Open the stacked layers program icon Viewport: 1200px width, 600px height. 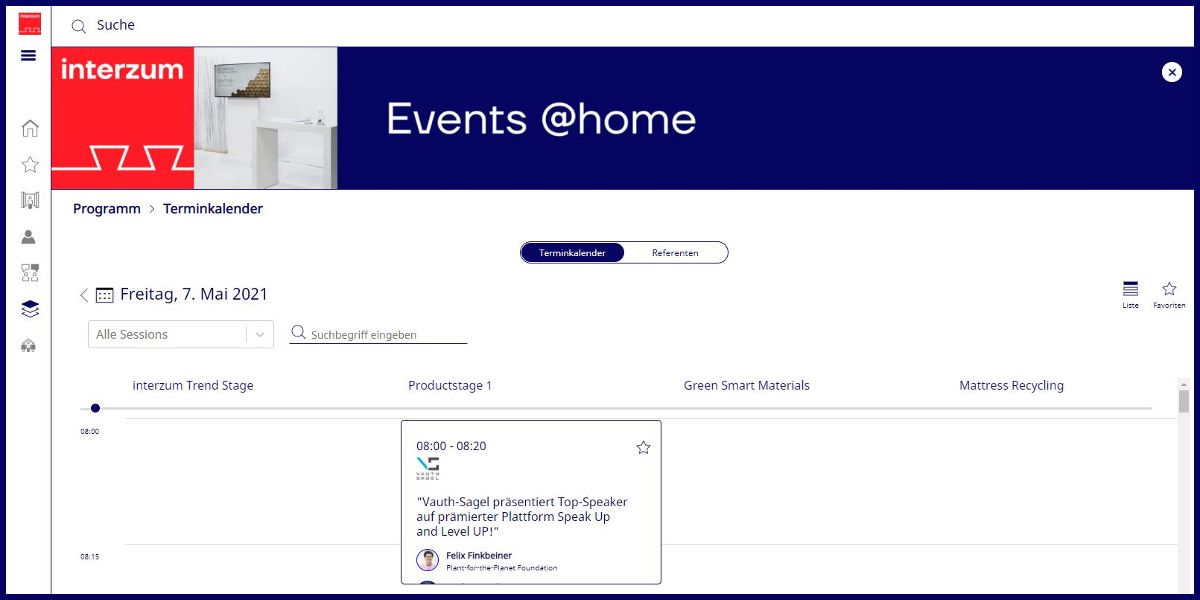[30, 309]
